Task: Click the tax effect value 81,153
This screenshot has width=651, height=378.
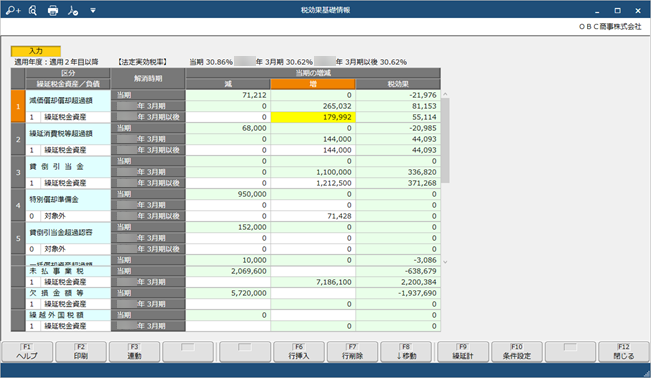Action: point(398,106)
